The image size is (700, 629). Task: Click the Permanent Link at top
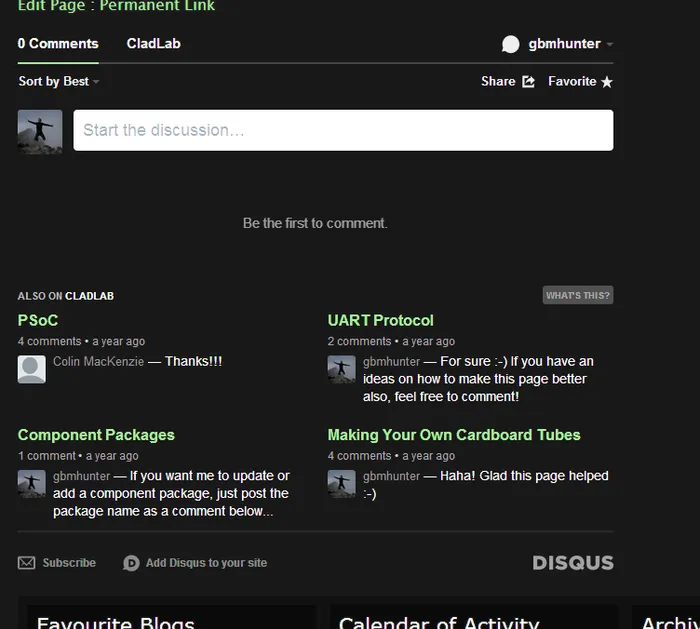(x=157, y=6)
